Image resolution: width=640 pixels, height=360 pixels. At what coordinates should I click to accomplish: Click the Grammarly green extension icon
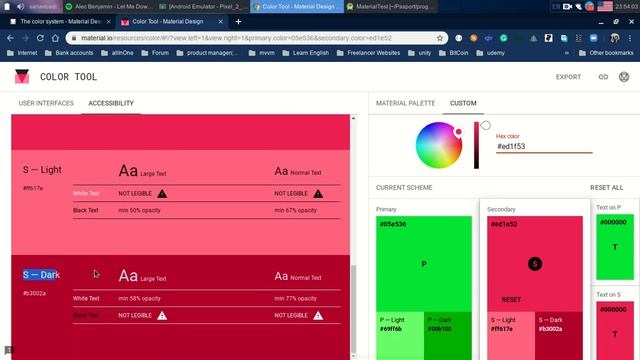[504, 38]
